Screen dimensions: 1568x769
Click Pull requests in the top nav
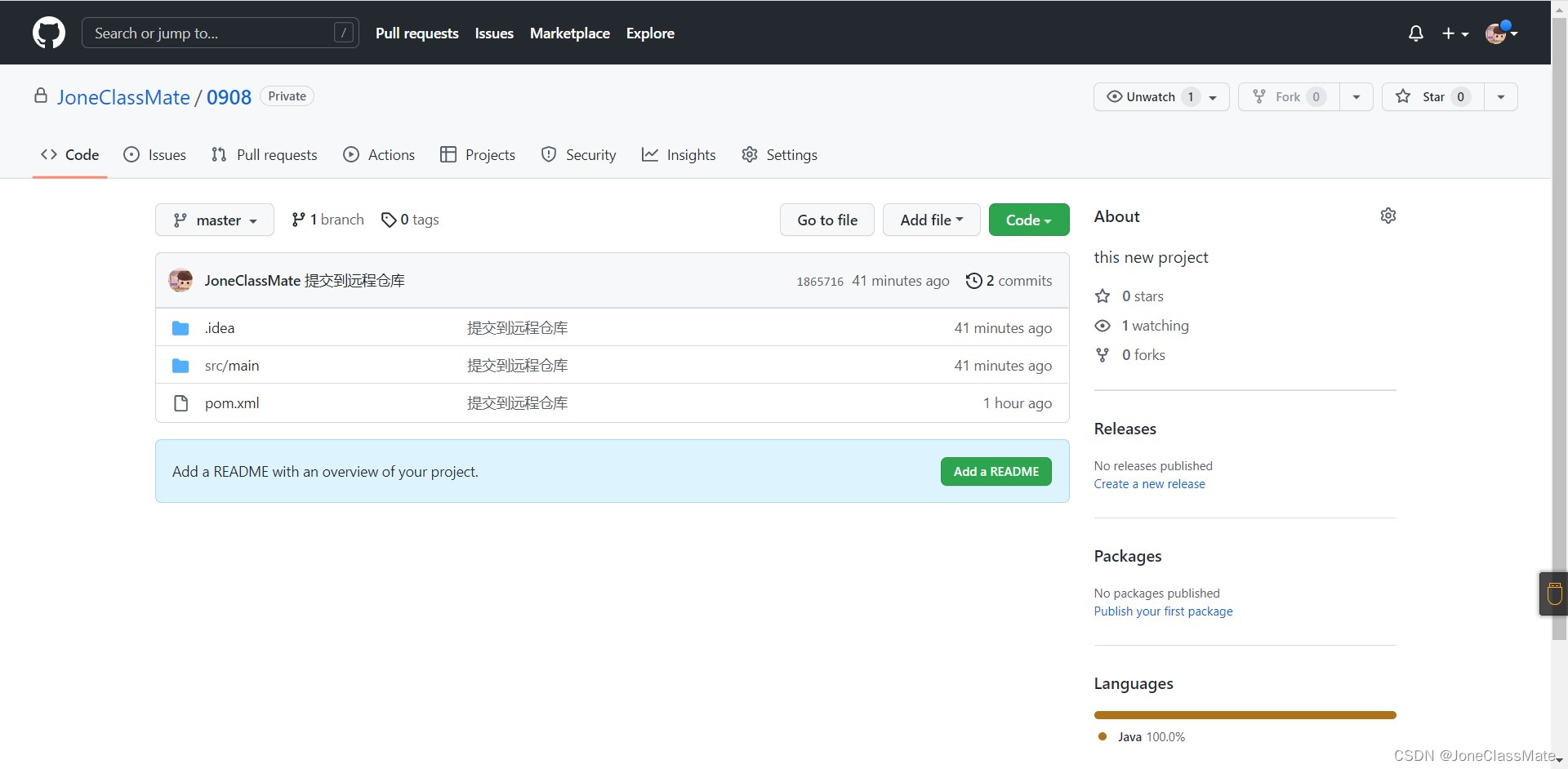(417, 33)
